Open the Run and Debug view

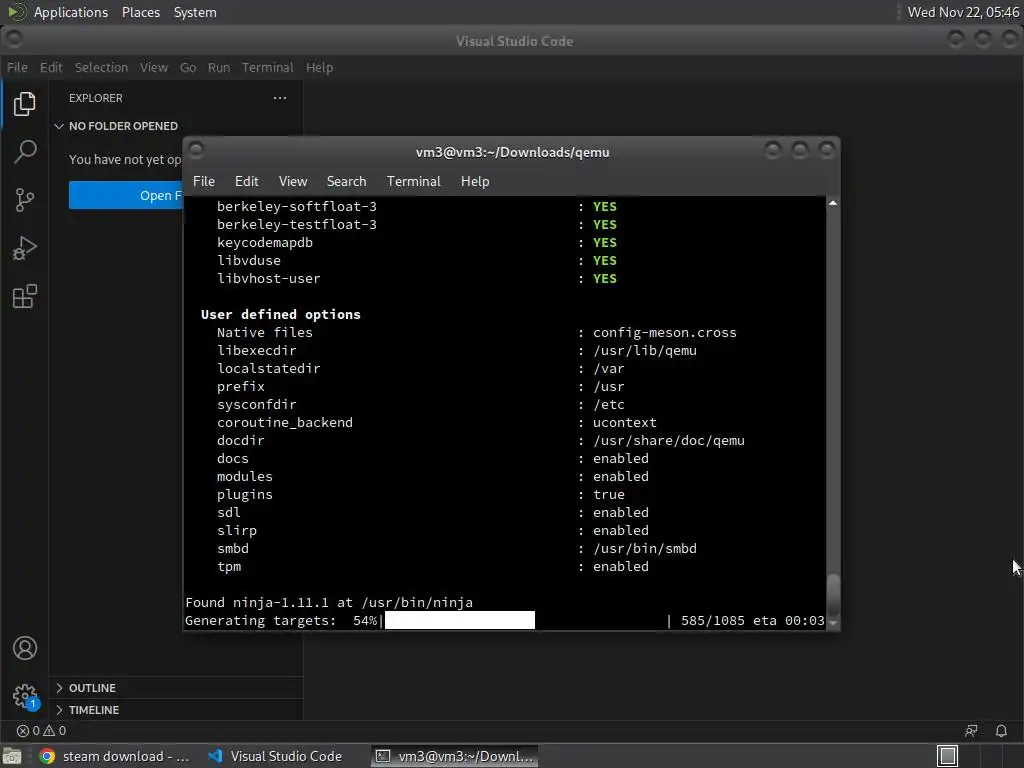tap(25, 248)
